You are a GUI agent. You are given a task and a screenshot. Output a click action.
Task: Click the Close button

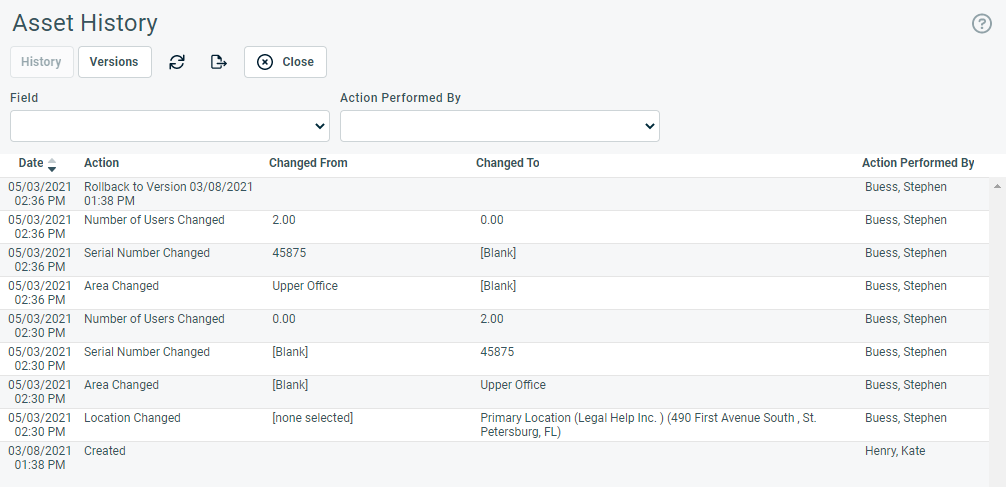[x=286, y=62]
